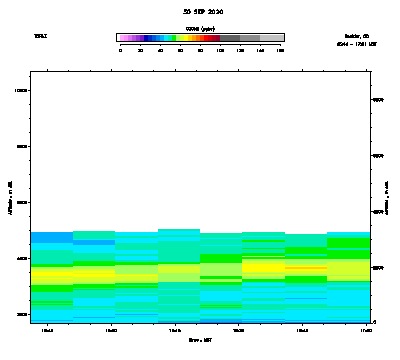Click the altitude label on the left axis

pyautogui.click(x=10, y=198)
